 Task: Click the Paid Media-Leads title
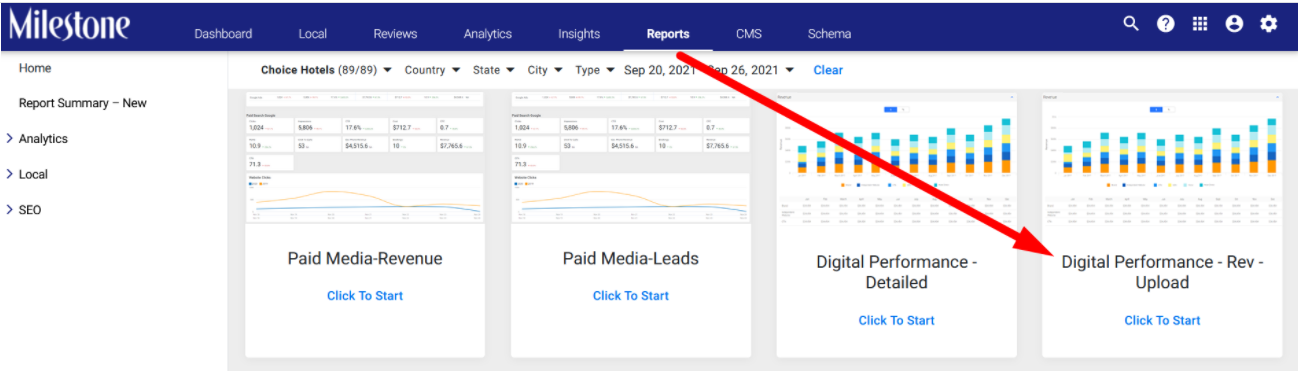(x=631, y=258)
